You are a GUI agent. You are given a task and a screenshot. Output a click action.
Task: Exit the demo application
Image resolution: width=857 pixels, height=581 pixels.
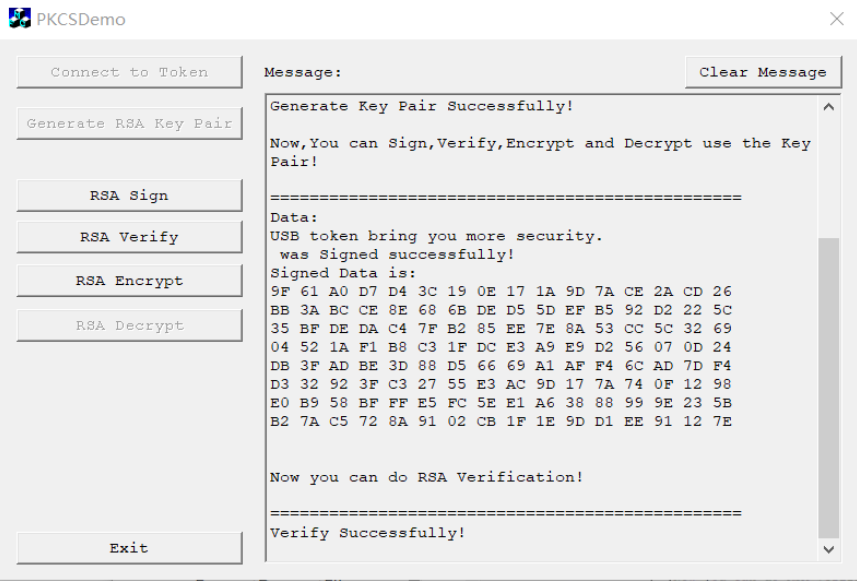pos(130,548)
